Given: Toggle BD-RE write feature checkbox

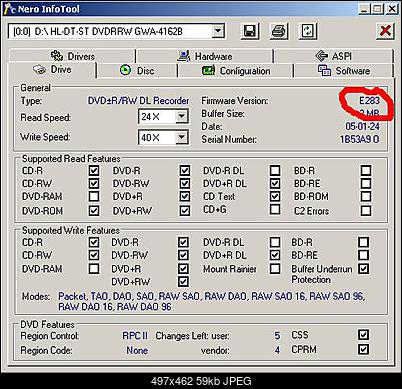Looking at the screenshot, I should (x=363, y=255).
